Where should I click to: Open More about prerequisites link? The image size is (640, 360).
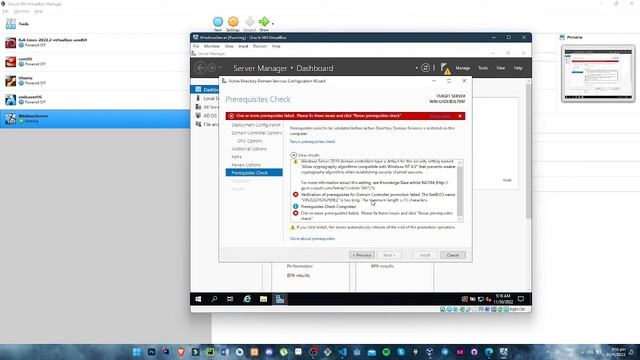coord(312,238)
